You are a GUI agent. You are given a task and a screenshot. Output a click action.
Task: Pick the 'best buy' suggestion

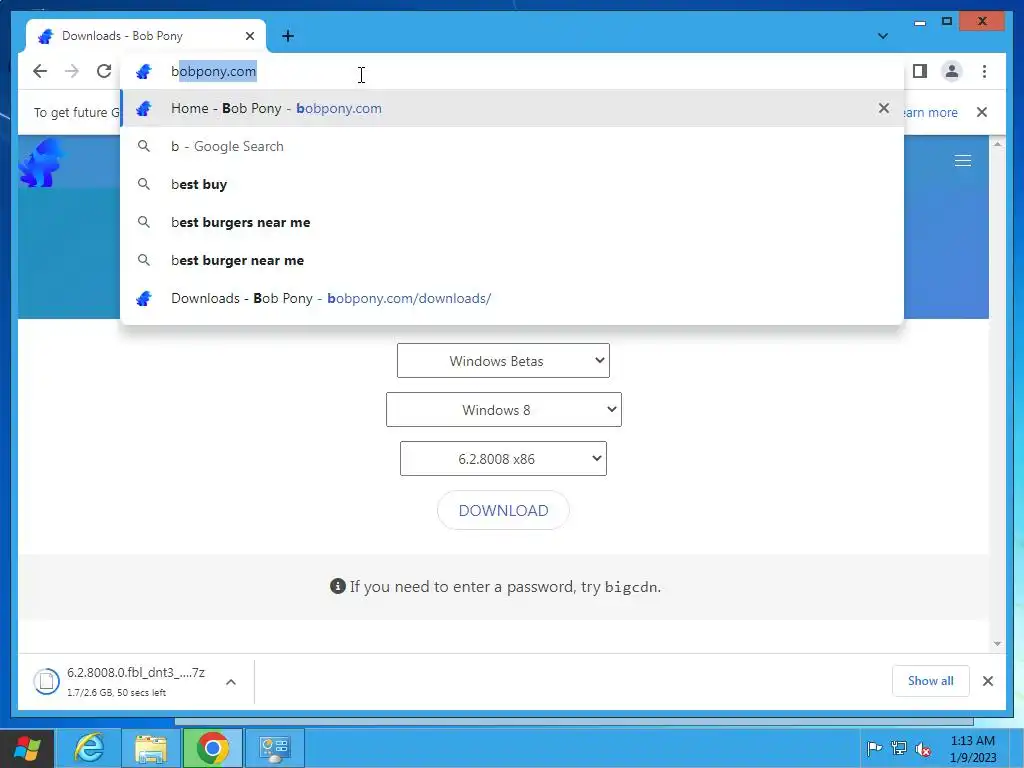coord(512,184)
